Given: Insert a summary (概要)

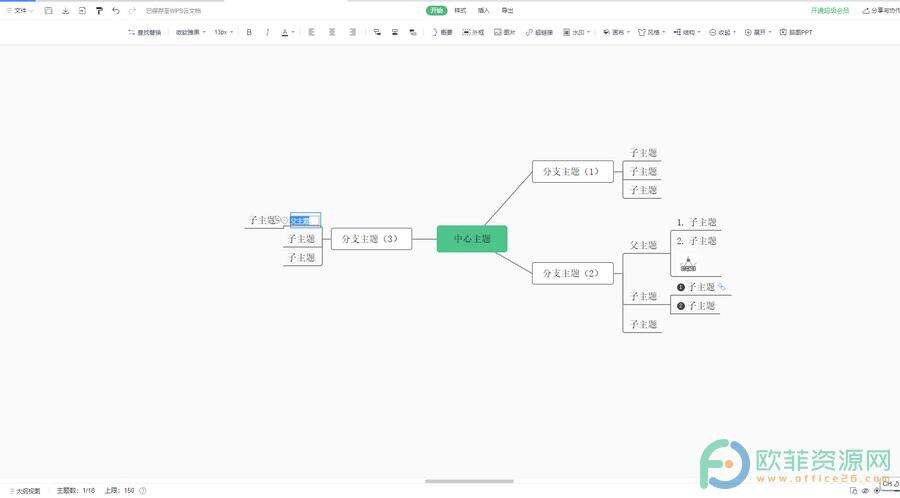Looking at the screenshot, I should (442, 33).
